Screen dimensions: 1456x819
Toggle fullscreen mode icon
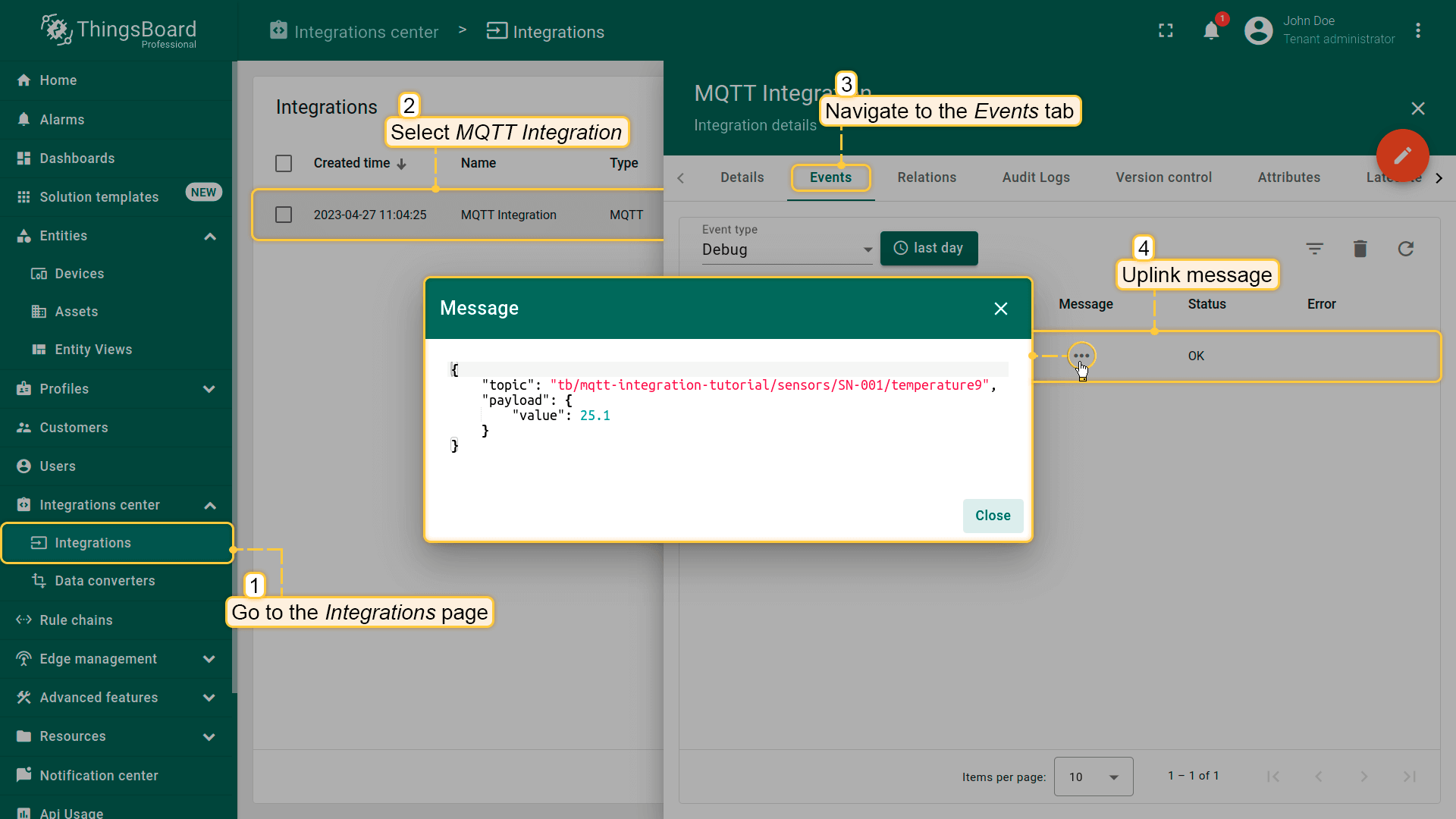pos(1166,31)
